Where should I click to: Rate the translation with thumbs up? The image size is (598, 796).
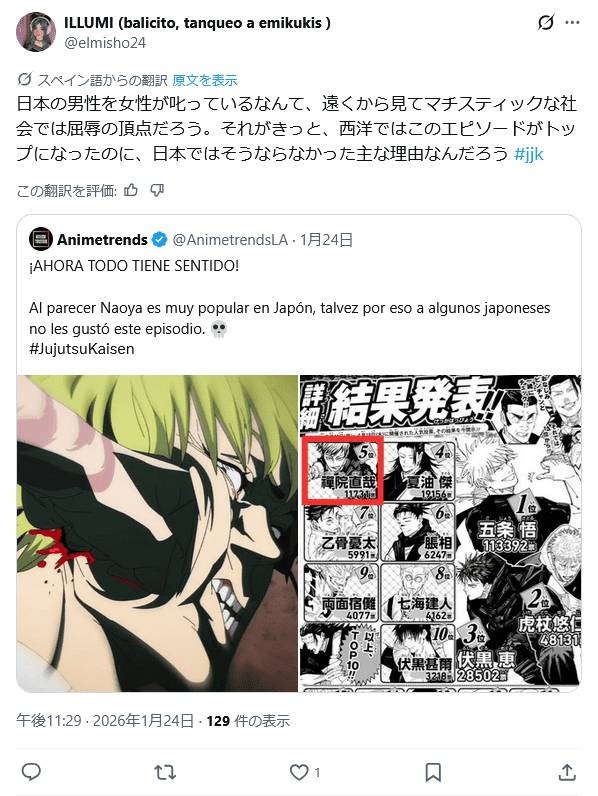(131, 190)
